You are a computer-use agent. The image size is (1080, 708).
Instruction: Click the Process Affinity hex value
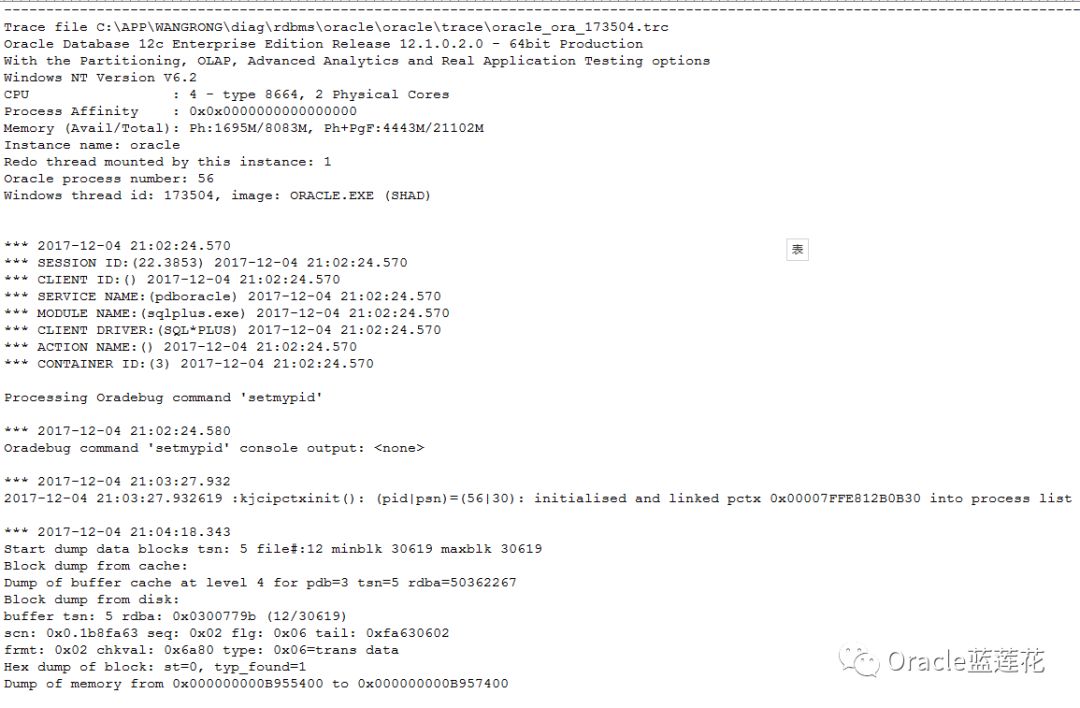click(273, 111)
